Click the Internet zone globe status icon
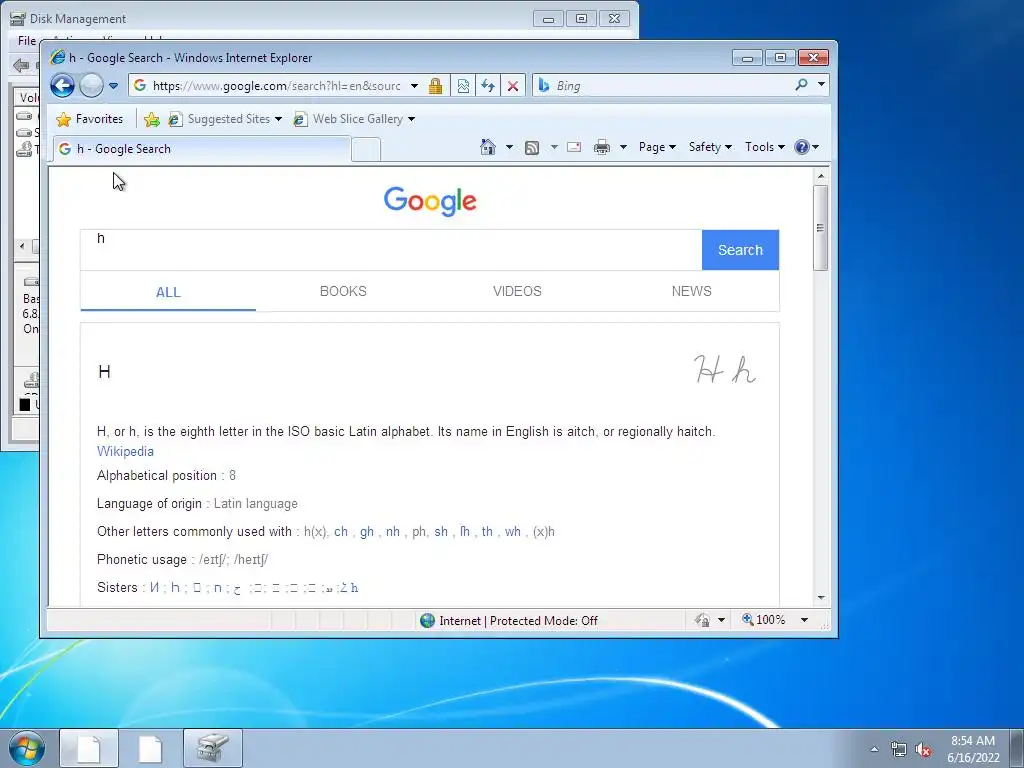This screenshot has height=768, width=1024. (x=427, y=620)
